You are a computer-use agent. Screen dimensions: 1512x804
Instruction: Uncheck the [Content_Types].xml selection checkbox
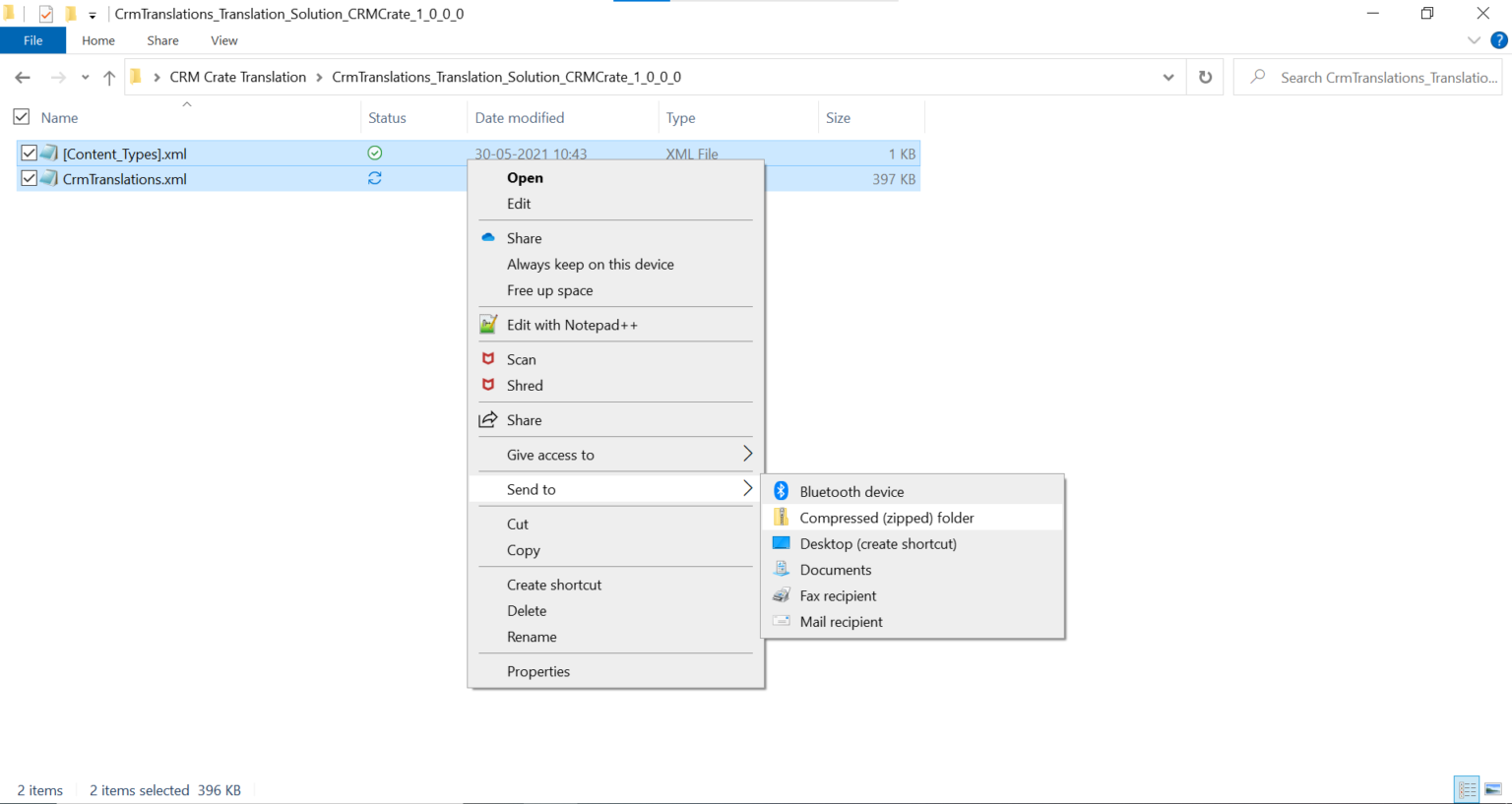pos(29,153)
